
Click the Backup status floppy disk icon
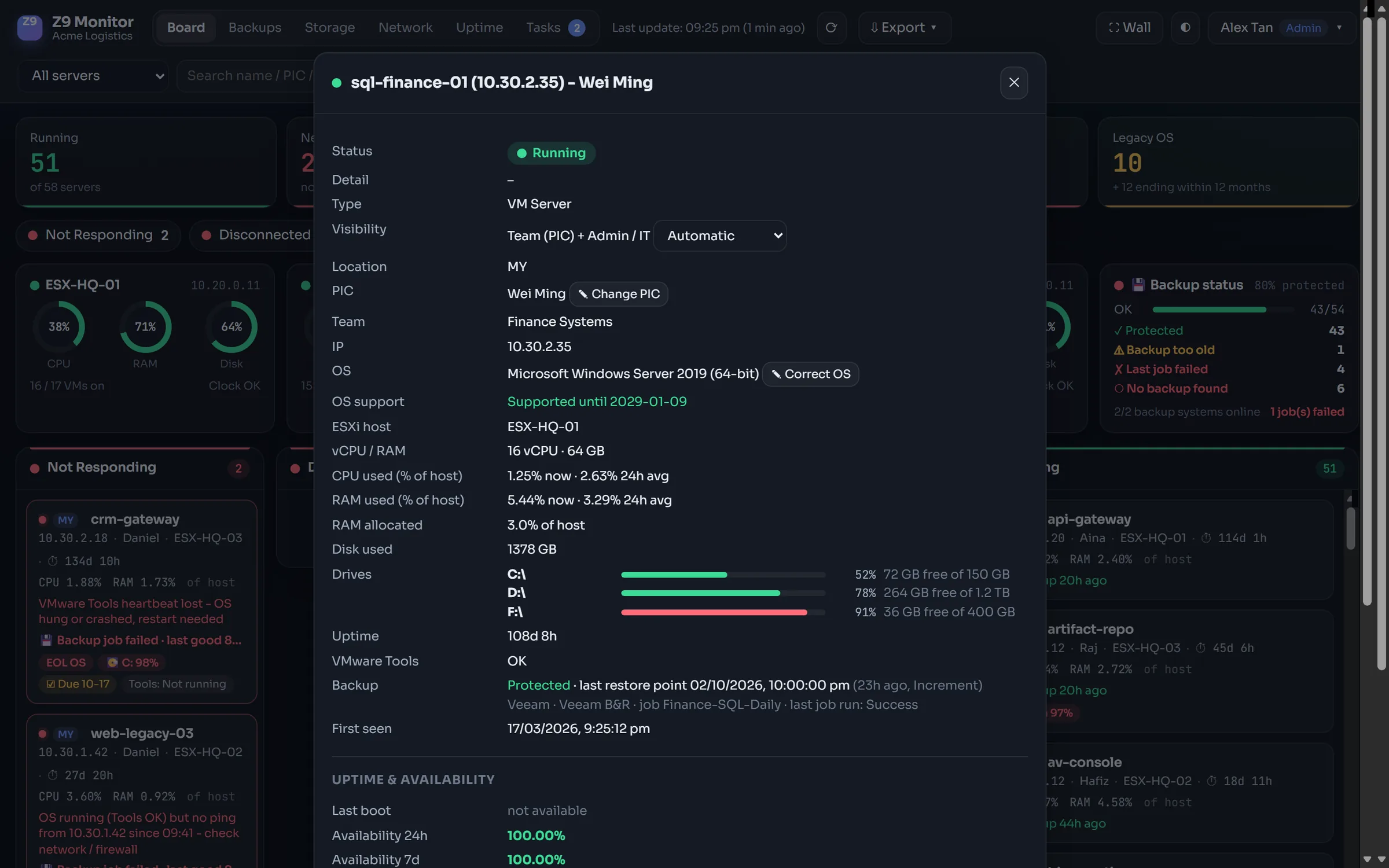pyautogui.click(x=1138, y=285)
